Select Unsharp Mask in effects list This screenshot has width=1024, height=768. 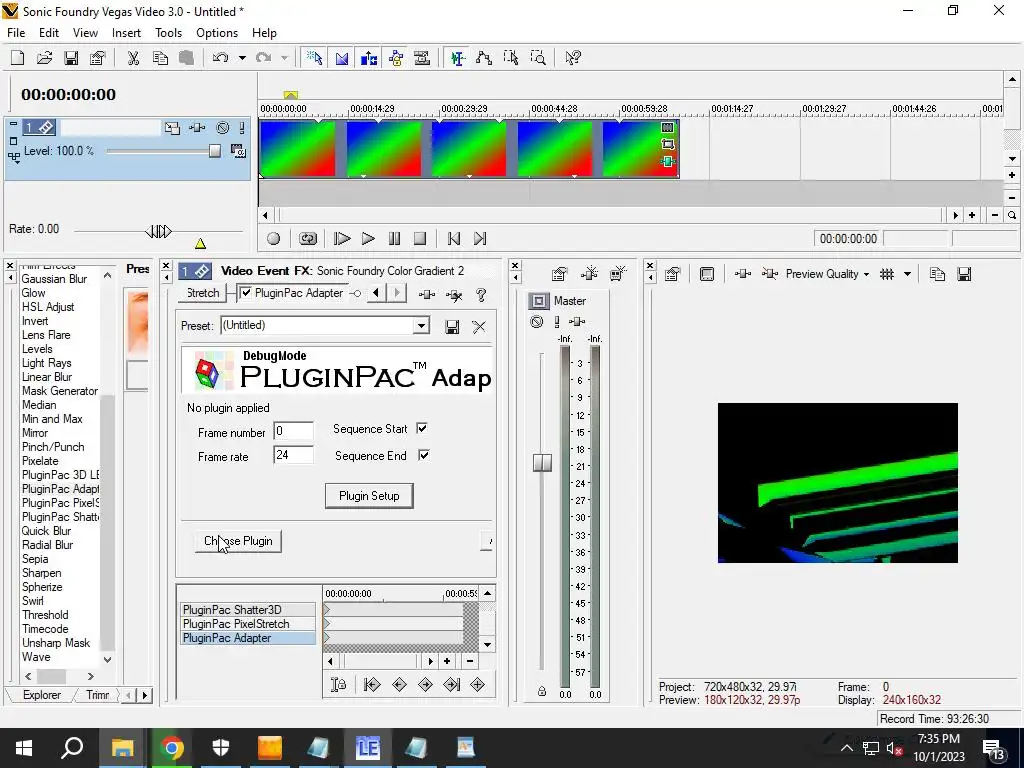(56, 643)
